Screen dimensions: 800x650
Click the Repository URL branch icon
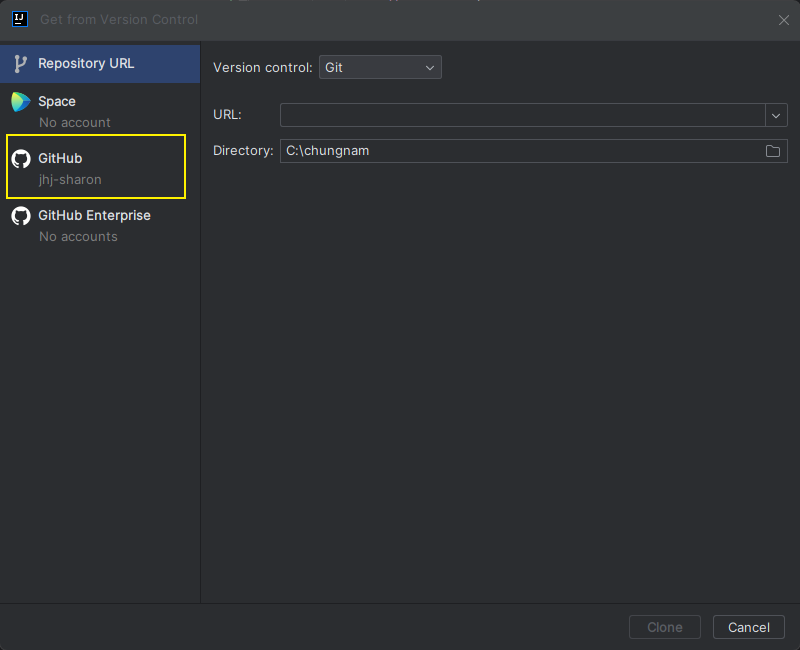click(20, 64)
